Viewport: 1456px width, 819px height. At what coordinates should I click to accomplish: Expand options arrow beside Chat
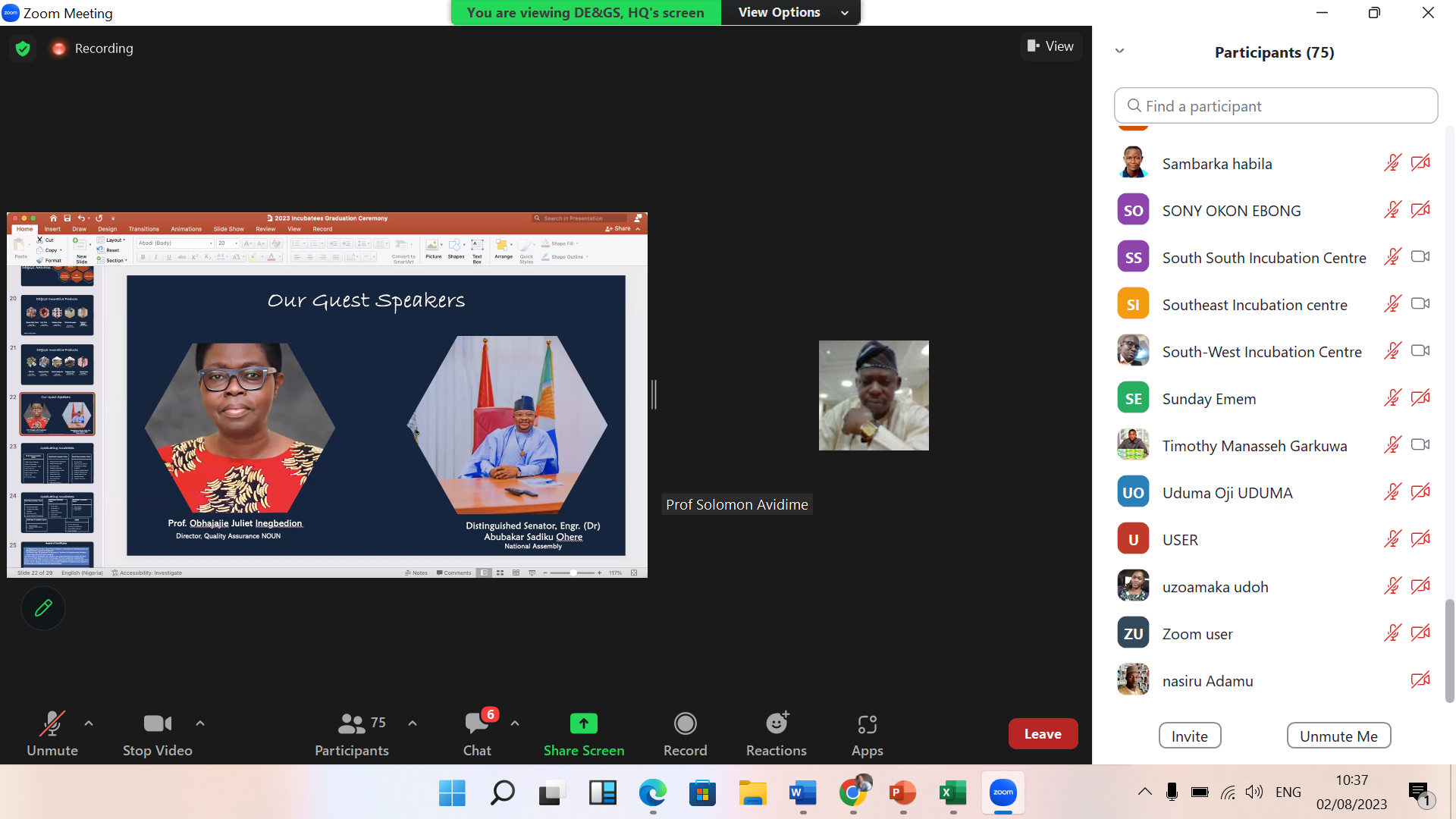pos(515,723)
